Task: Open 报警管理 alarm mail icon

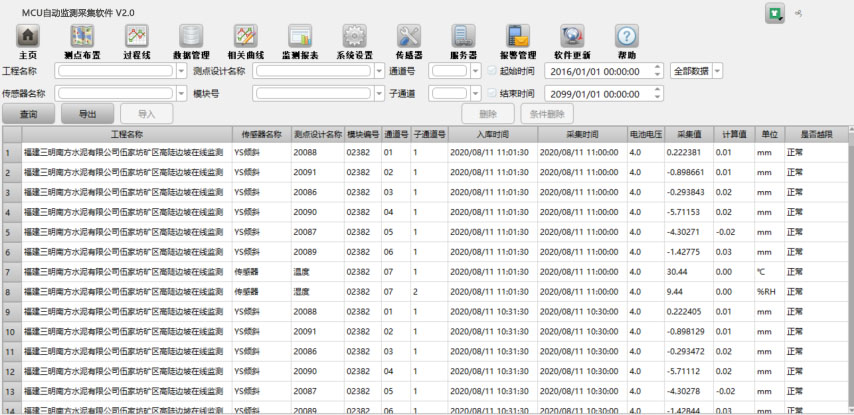Action: click(x=518, y=36)
